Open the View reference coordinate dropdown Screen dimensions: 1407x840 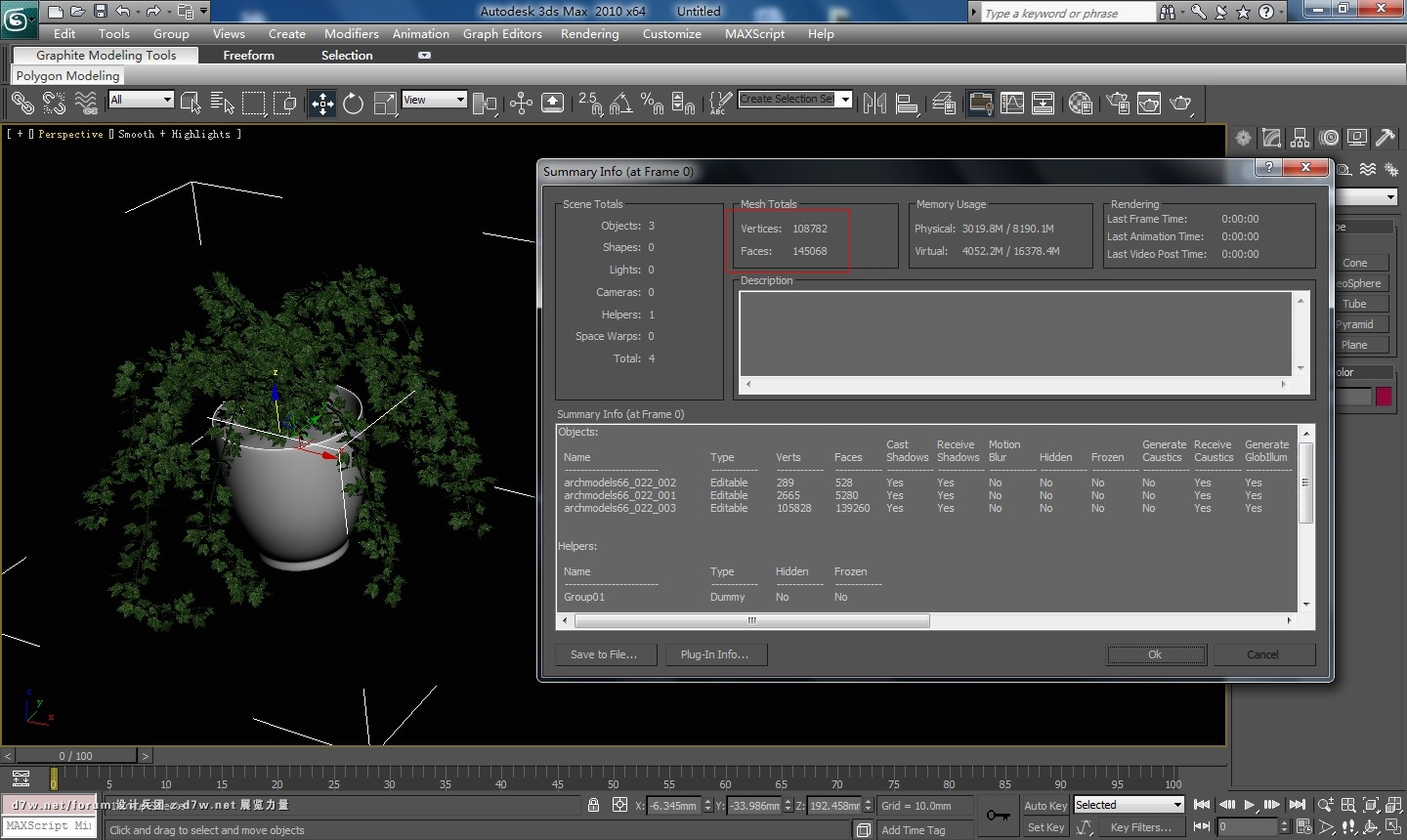[434, 100]
